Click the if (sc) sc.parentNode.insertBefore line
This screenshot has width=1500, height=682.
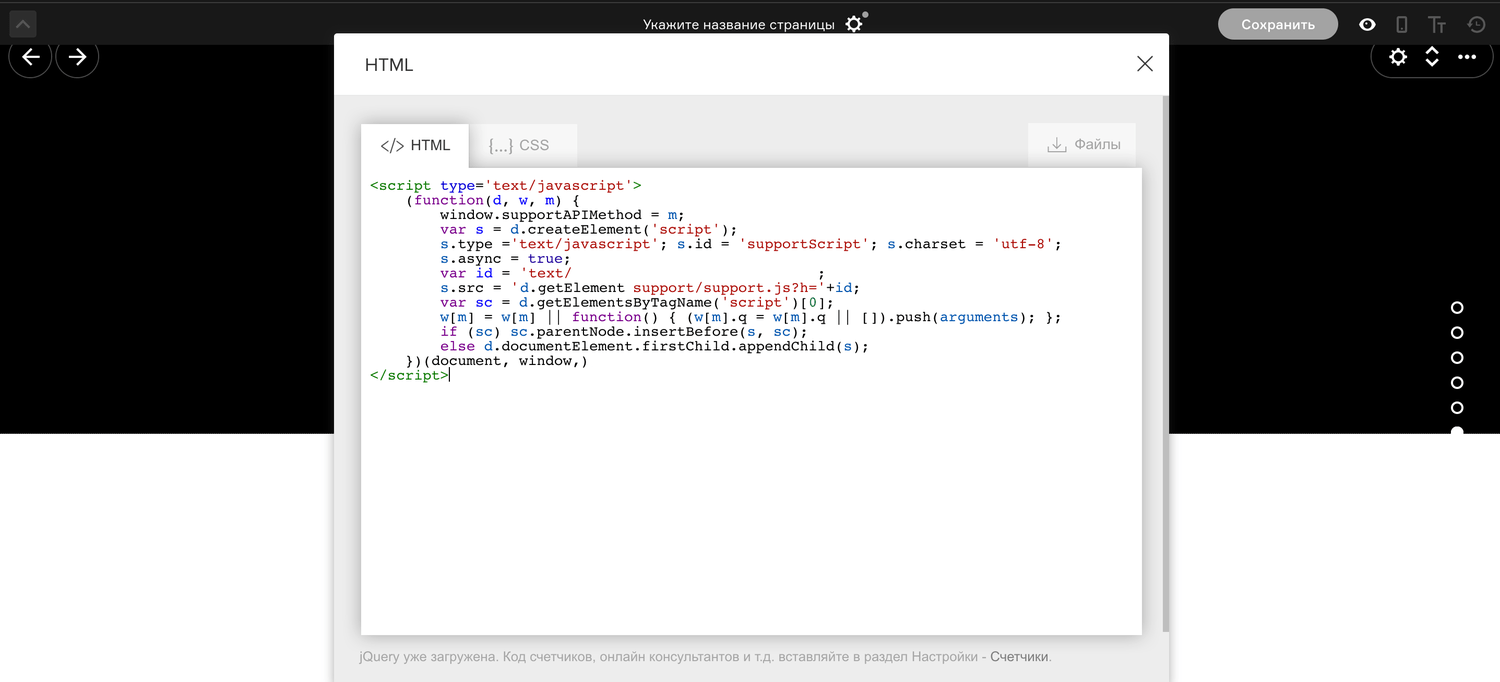(x=623, y=331)
